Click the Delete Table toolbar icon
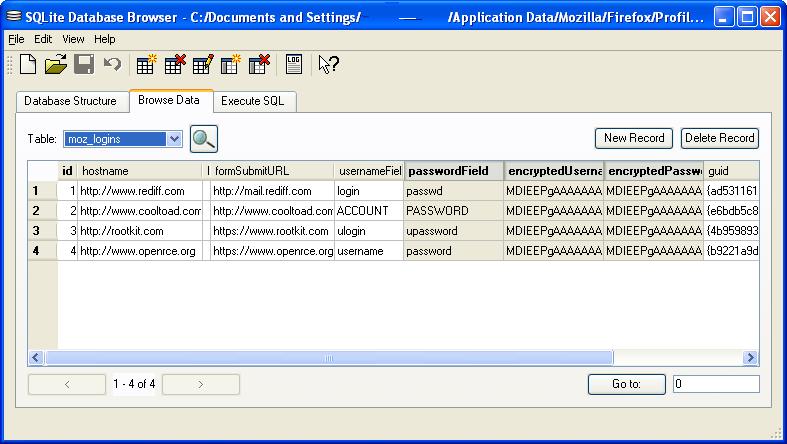 click(x=175, y=65)
